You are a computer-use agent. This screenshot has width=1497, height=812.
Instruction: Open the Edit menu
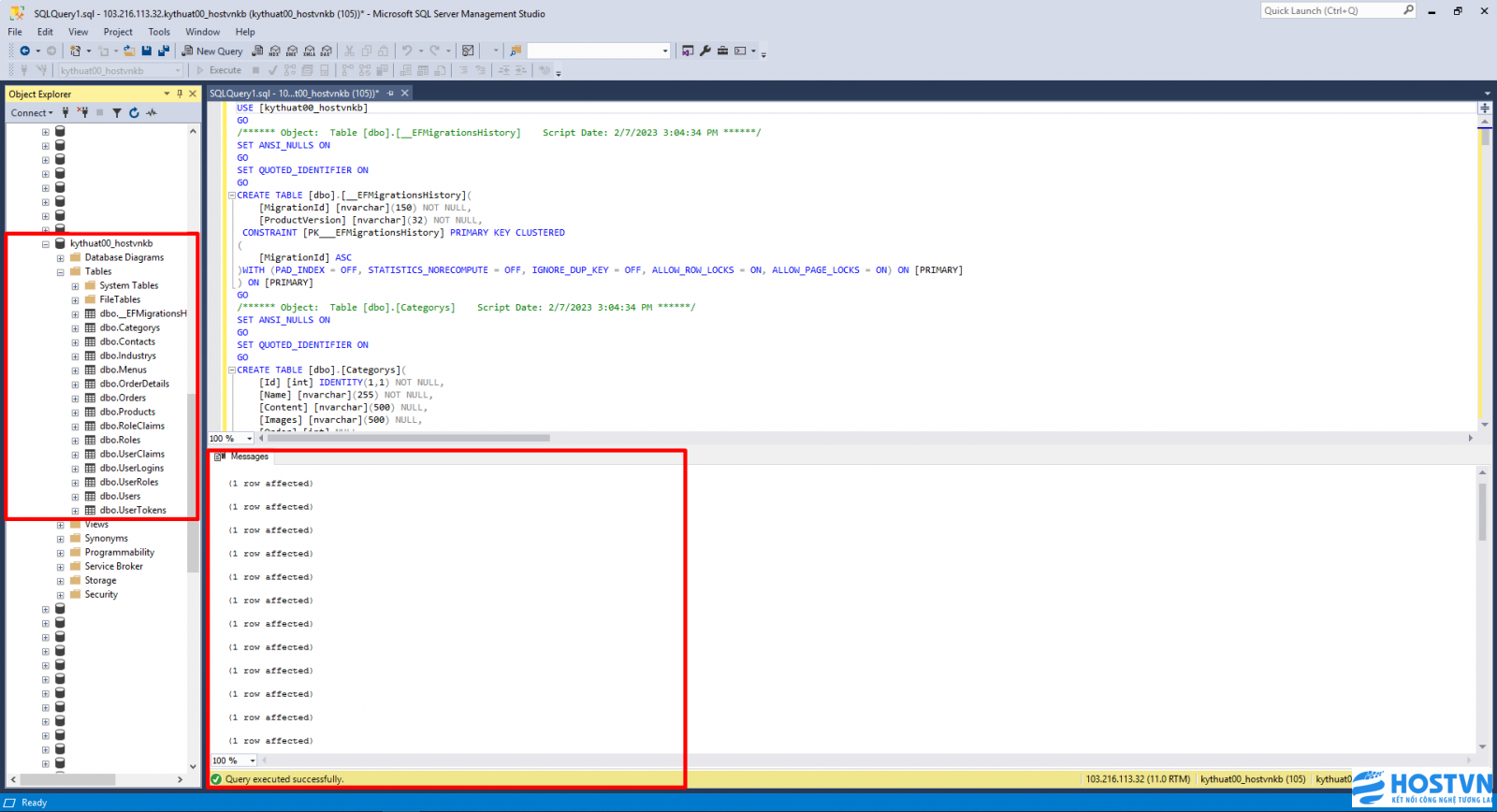(45, 32)
